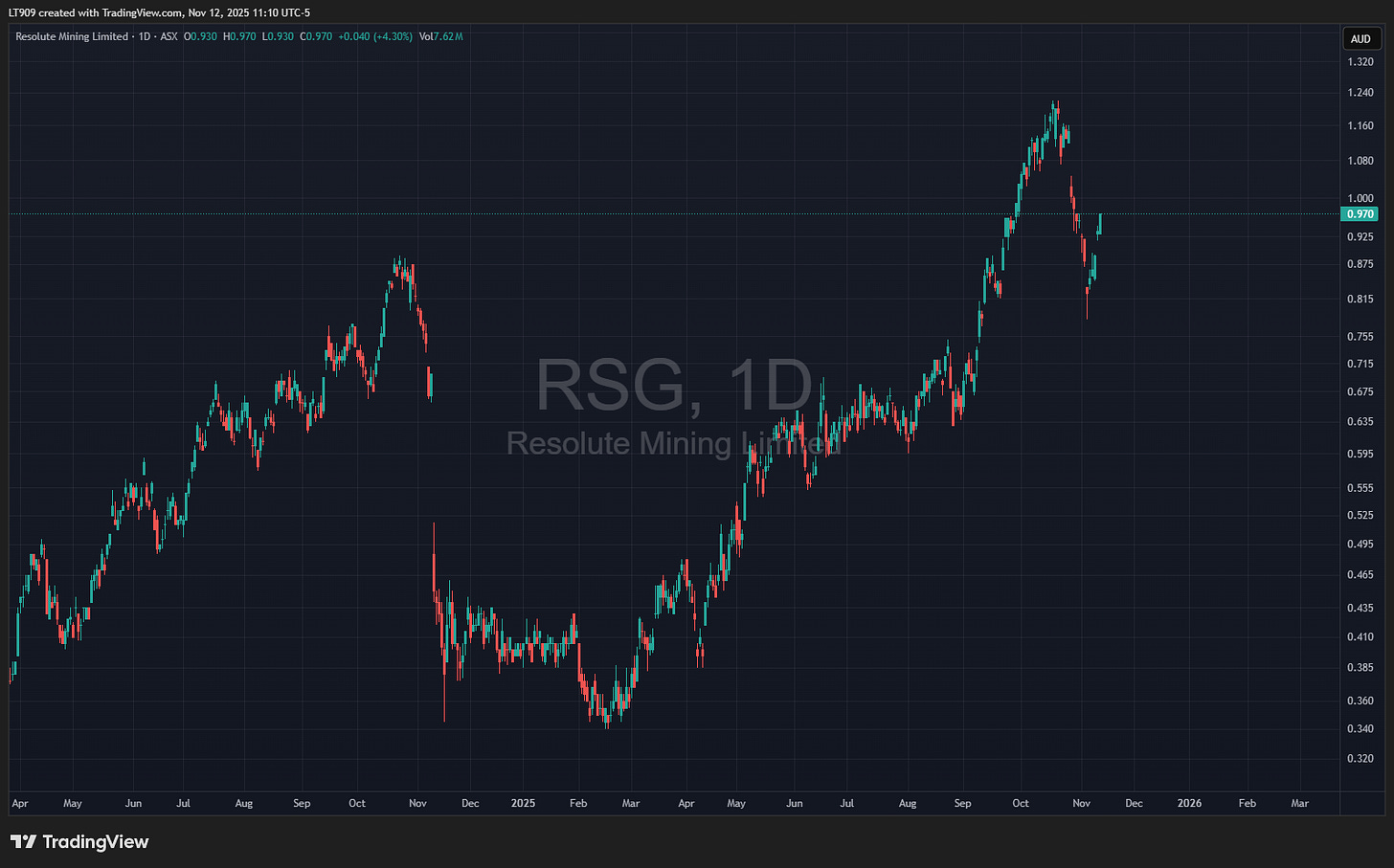Click the 0.925 price axis label
This screenshot has height=868, width=1394.
[1360, 236]
